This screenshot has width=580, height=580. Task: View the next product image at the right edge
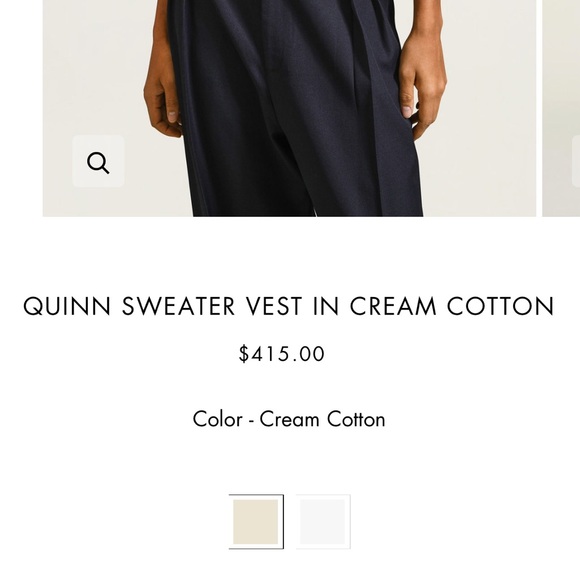coord(561,108)
